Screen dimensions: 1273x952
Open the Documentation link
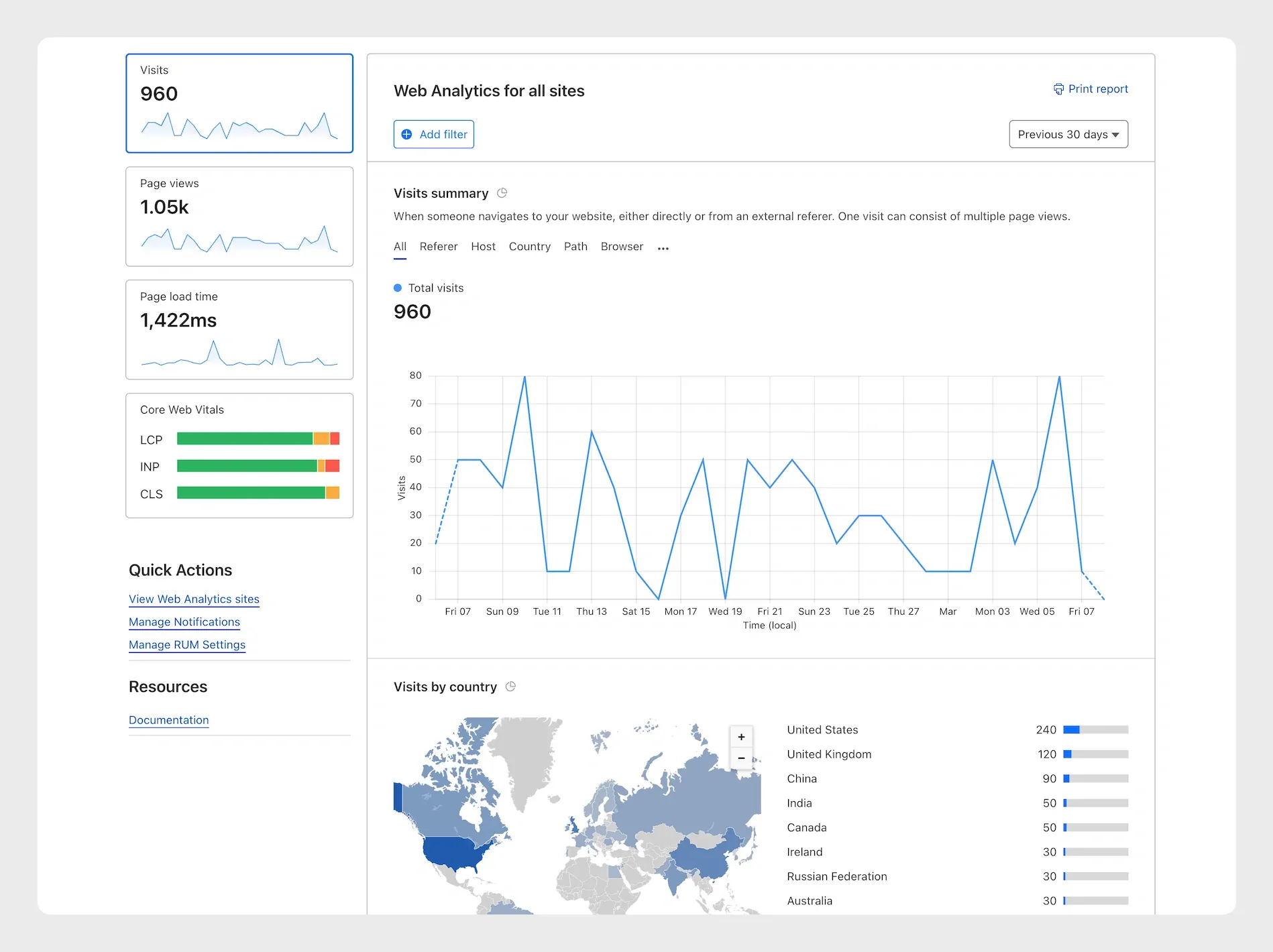coord(169,720)
